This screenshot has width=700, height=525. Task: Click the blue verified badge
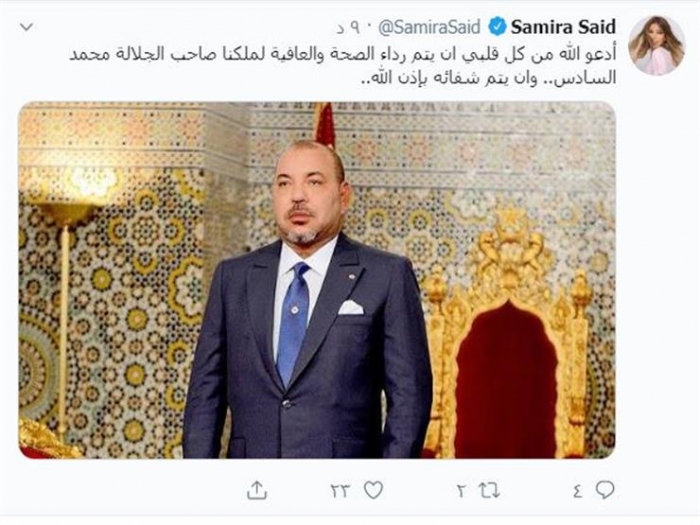tap(497, 27)
